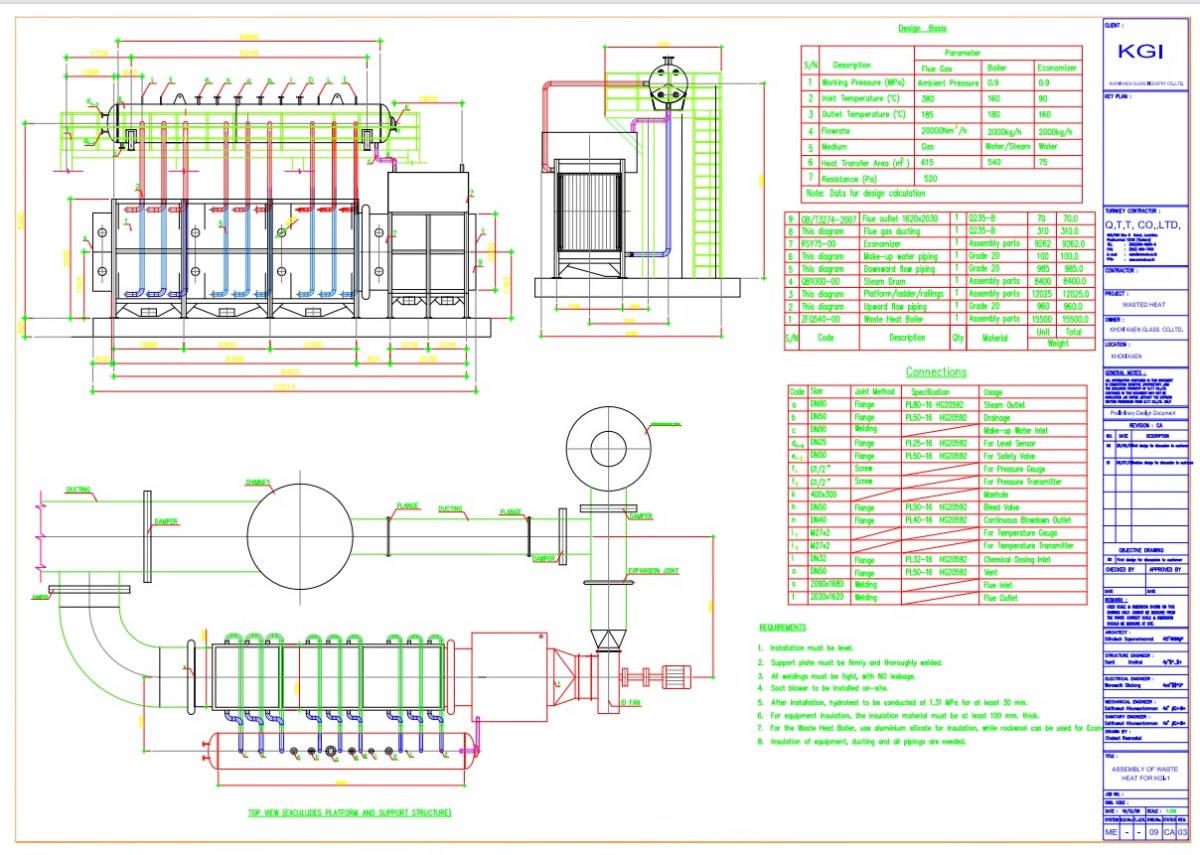1200x855 pixels.
Task: Select the FLANGE symbol on the horizontal duct
Action: pyautogui.click(x=388, y=520)
